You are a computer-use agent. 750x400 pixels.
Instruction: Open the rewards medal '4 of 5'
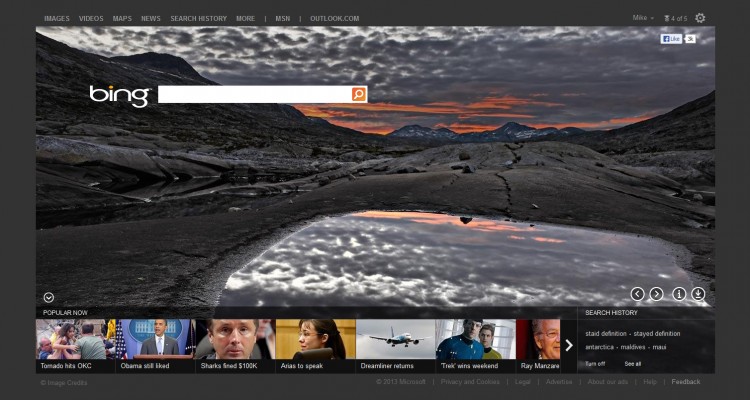675,18
